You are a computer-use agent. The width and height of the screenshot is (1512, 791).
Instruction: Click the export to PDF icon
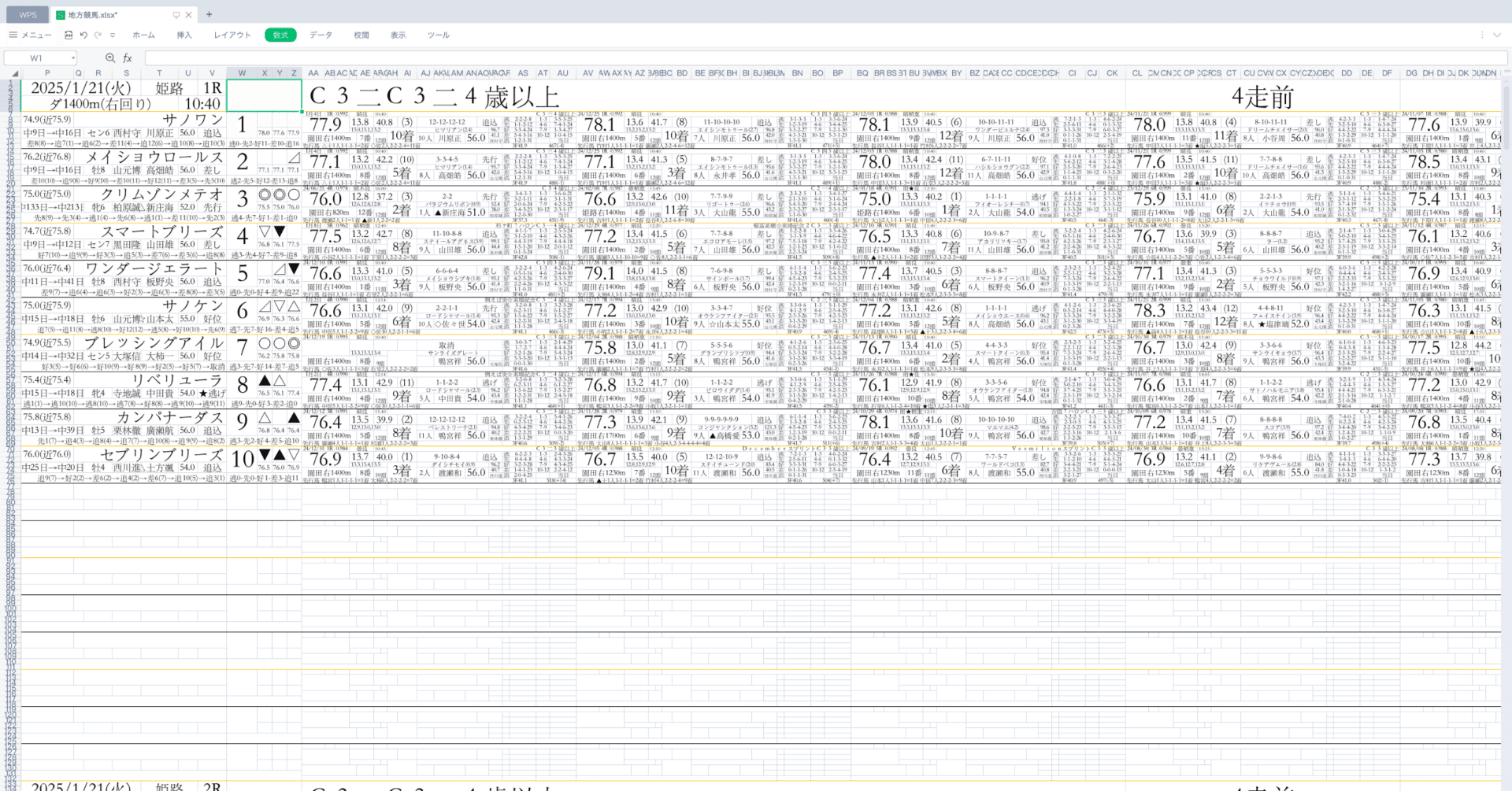coord(69,35)
